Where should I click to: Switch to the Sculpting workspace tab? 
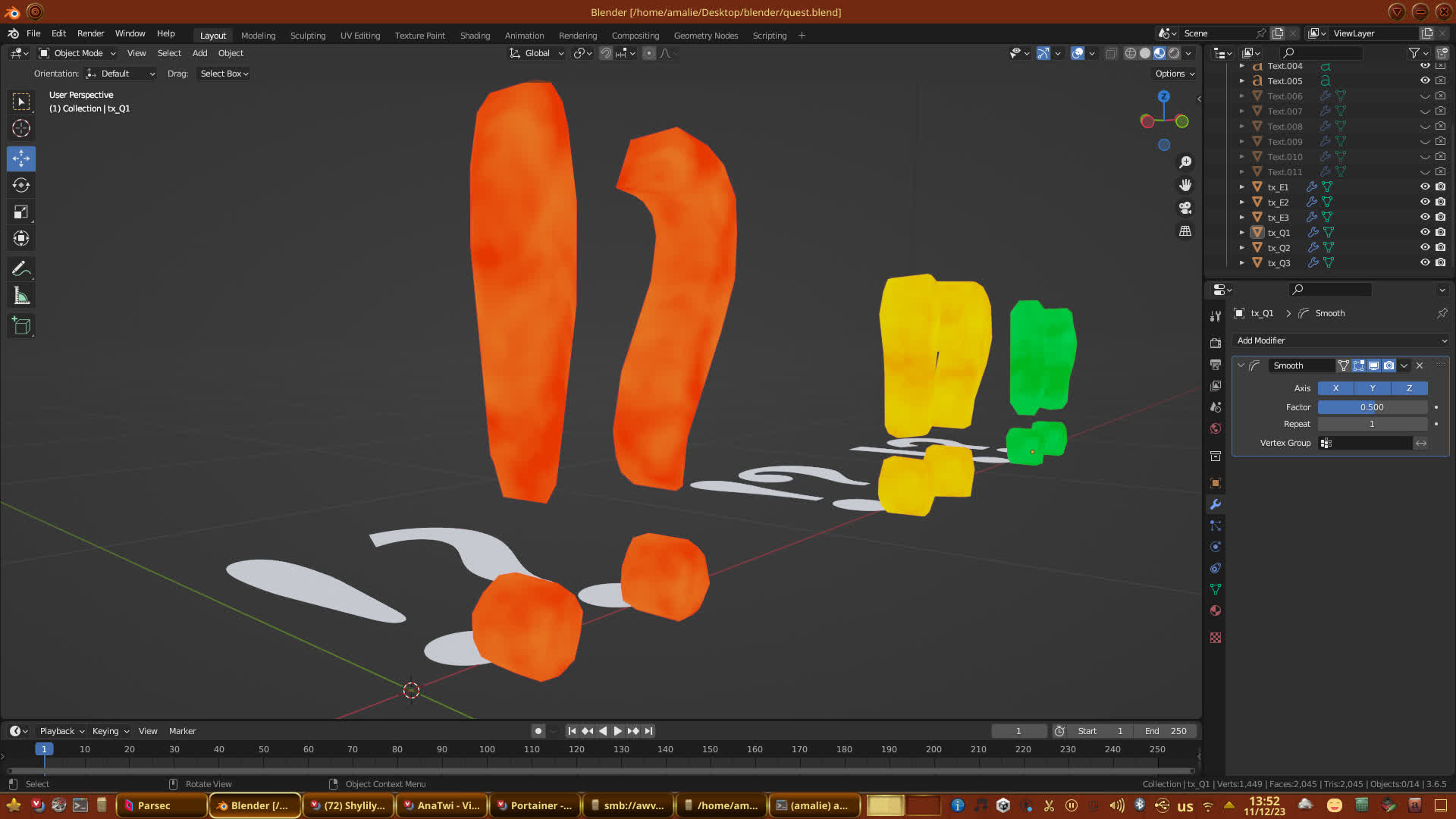[307, 36]
